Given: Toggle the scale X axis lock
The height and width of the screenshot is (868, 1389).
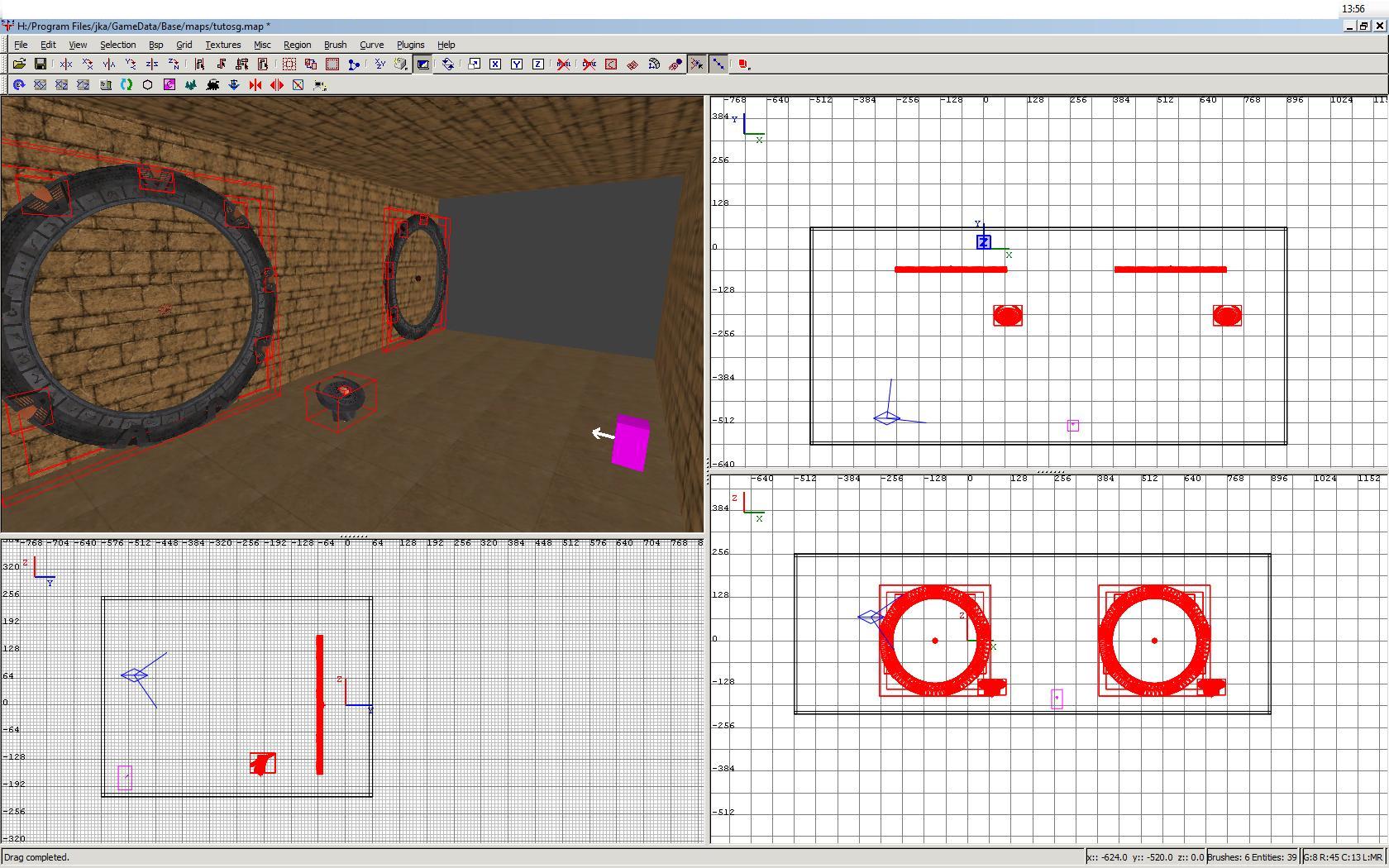Looking at the screenshot, I should (495, 64).
